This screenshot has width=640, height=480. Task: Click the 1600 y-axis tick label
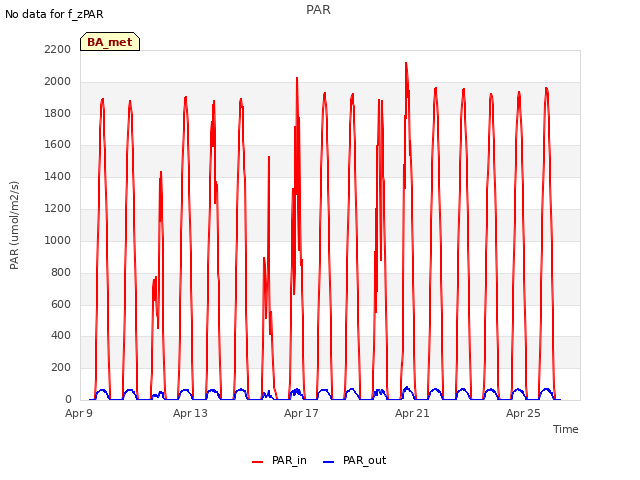coord(58,144)
